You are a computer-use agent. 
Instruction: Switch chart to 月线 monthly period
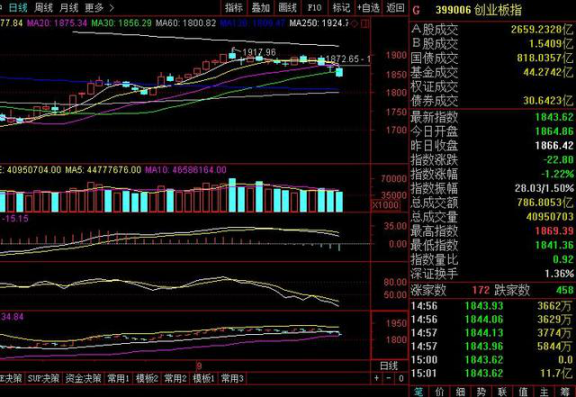(x=69, y=8)
